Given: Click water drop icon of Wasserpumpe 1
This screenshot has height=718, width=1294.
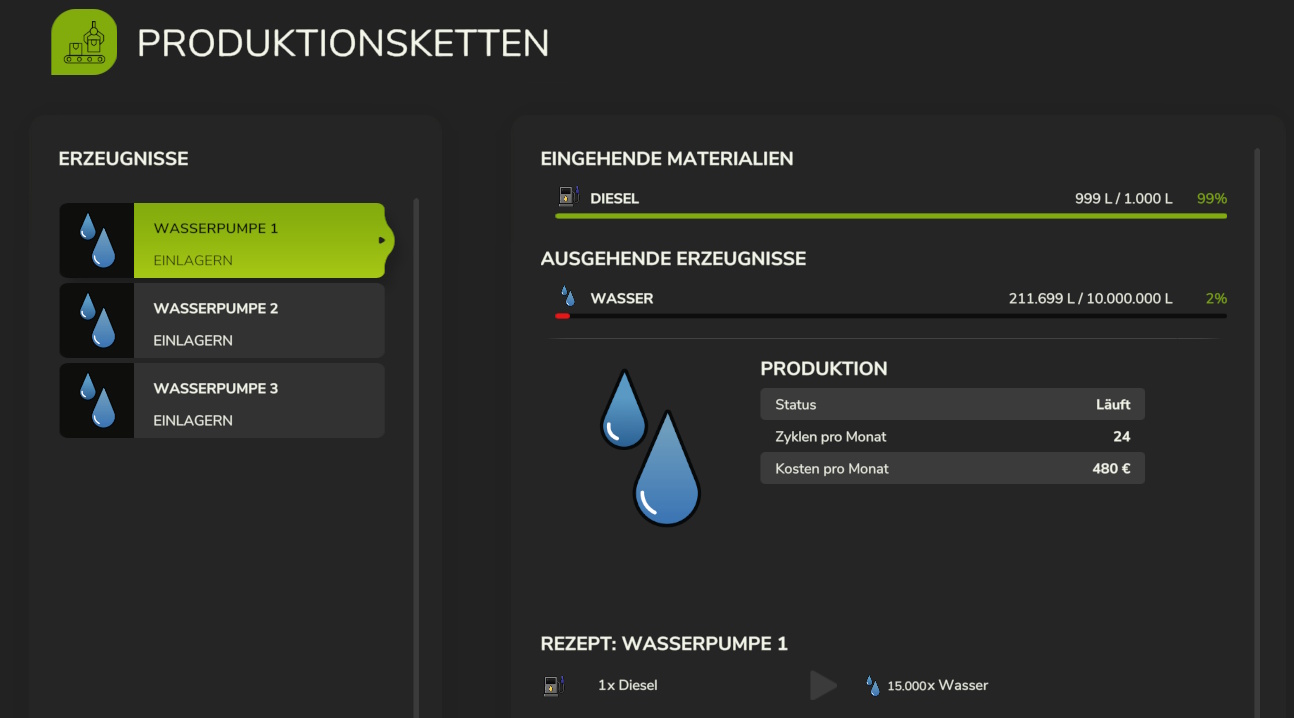Looking at the screenshot, I should pyautogui.click(x=97, y=241).
